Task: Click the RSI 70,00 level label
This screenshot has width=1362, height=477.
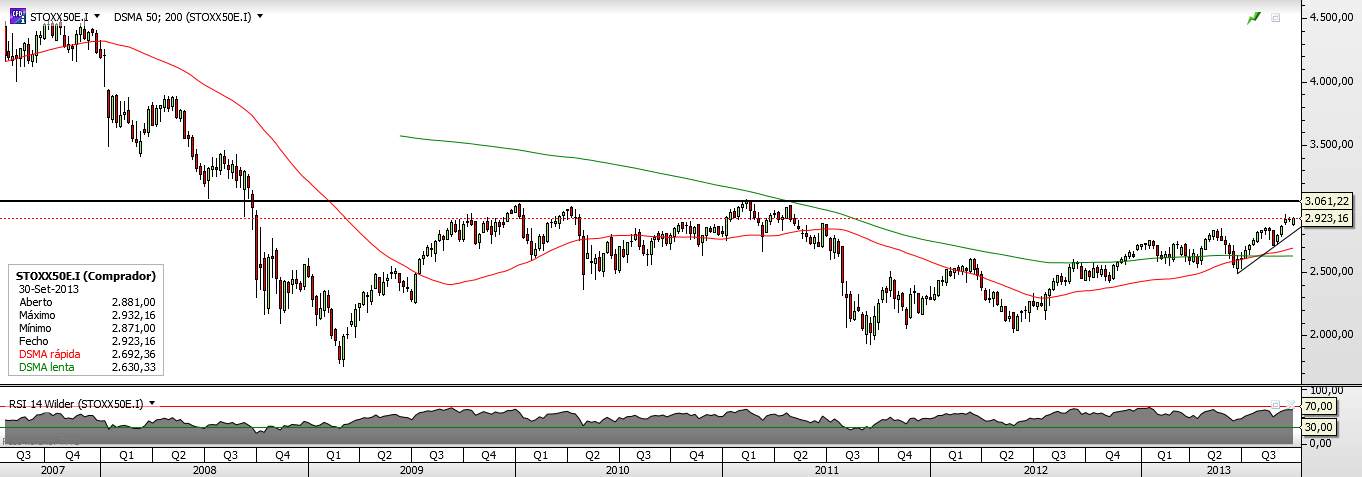Action: 1321,407
